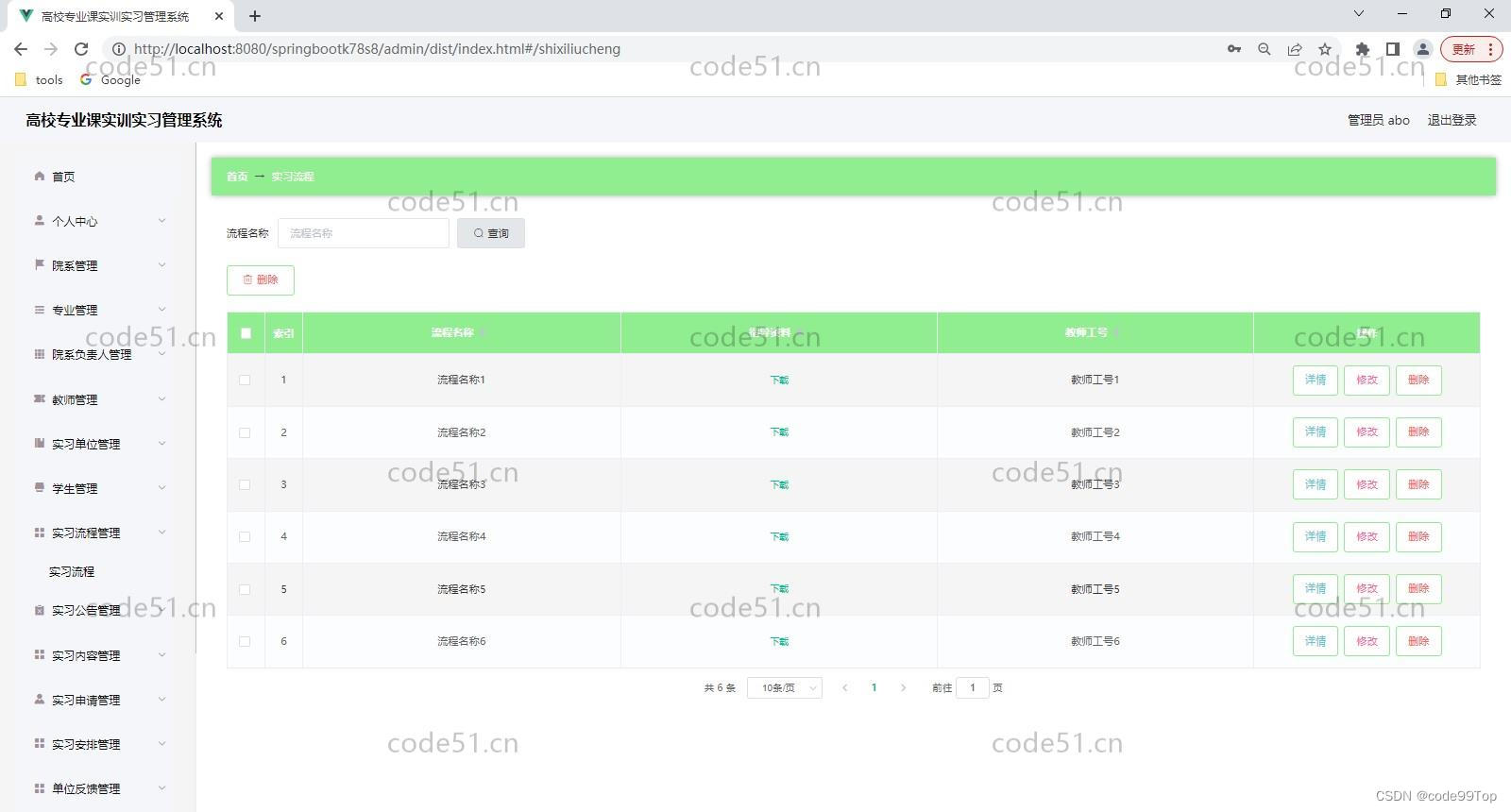Open 详情 for row 流程名称1

1315,380
